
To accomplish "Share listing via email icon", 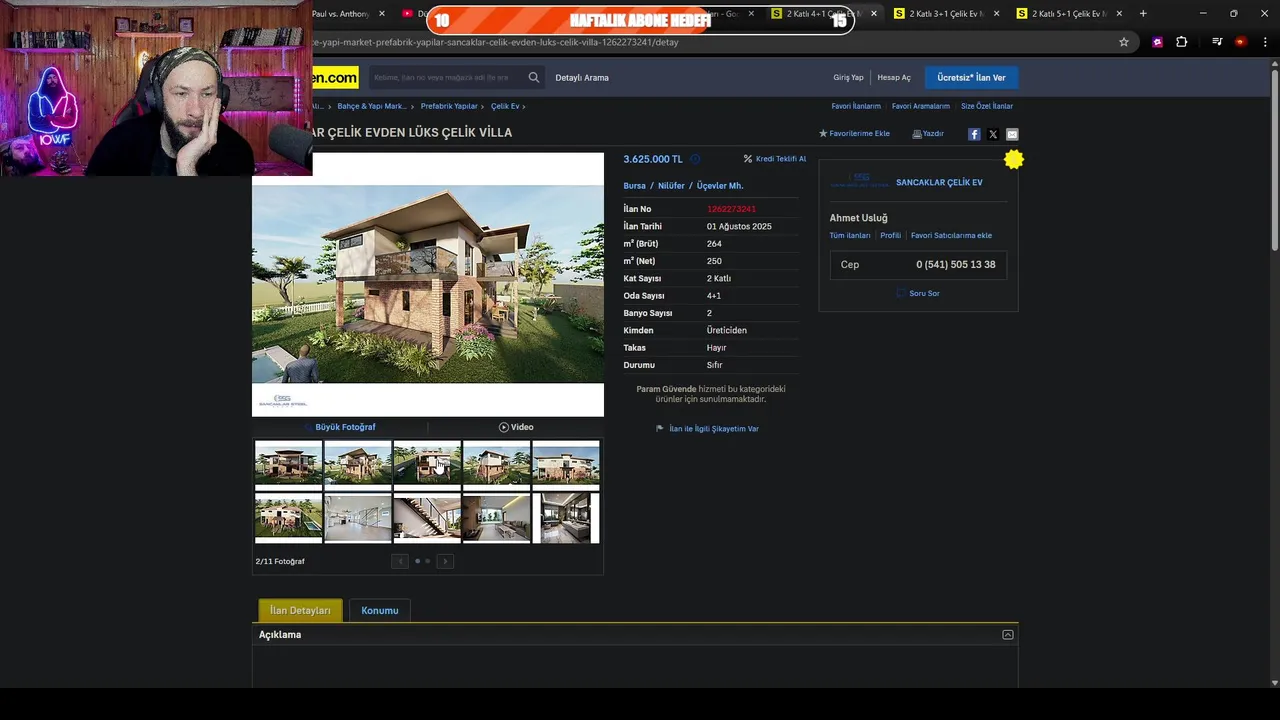I will 1012,134.
